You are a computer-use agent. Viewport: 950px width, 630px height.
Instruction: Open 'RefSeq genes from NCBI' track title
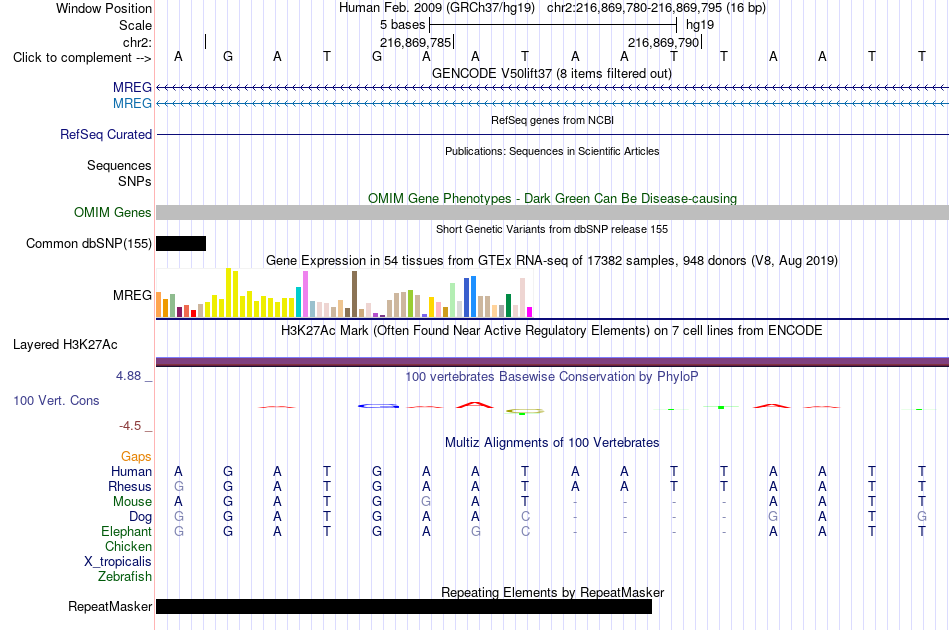552,120
